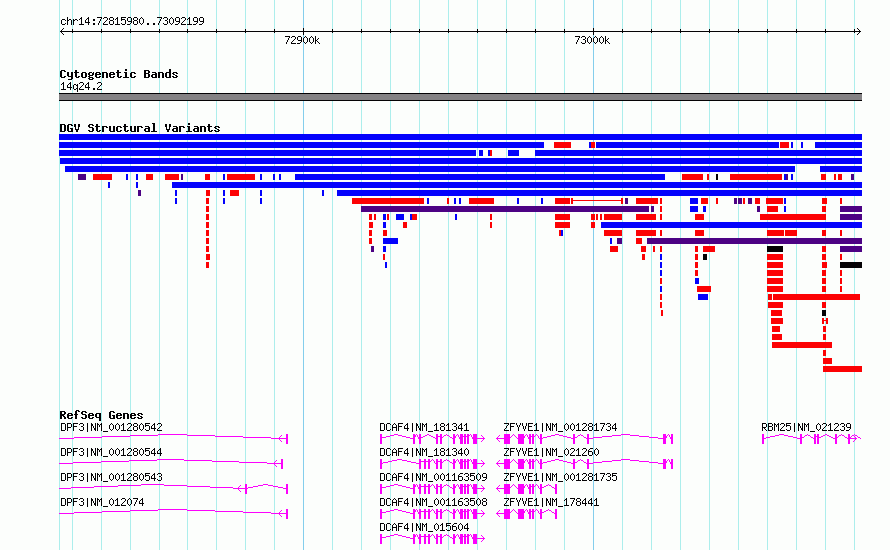
Task: Click the exon glyph under DCAF4|NM_015604
Action: 433,539
